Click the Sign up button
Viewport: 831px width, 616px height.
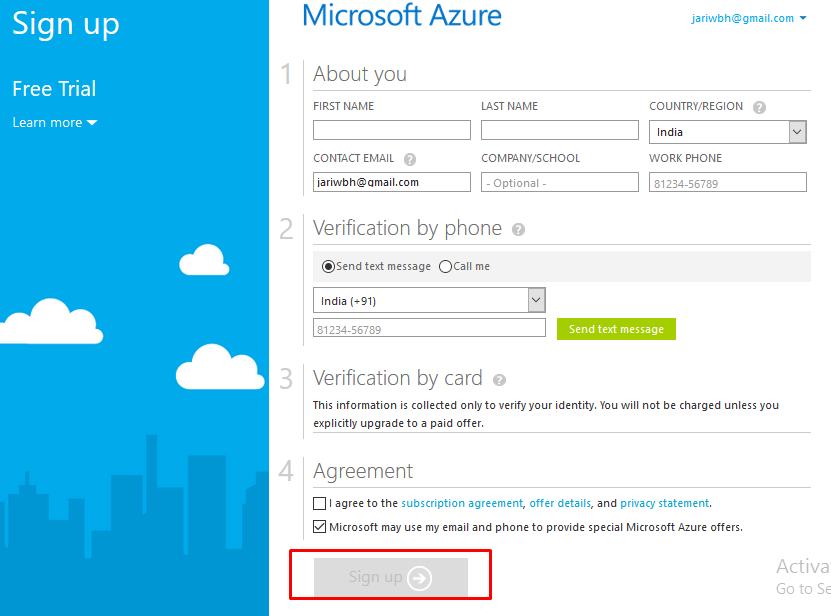[391, 577]
